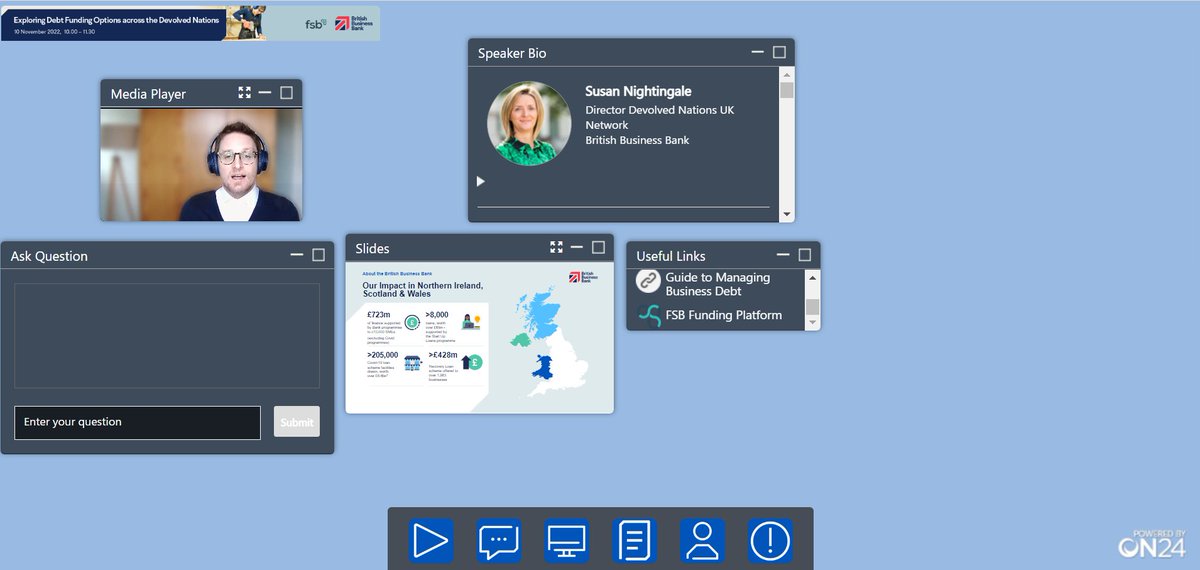
Task: Expand Media Player to fullscreen
Action: point(245,93)
